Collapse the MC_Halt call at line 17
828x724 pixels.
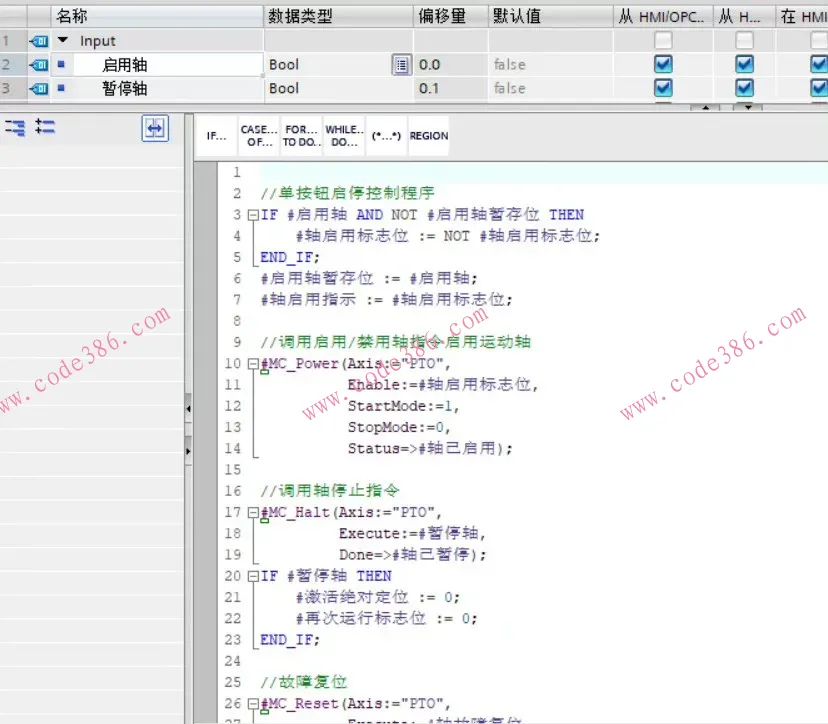253,512
